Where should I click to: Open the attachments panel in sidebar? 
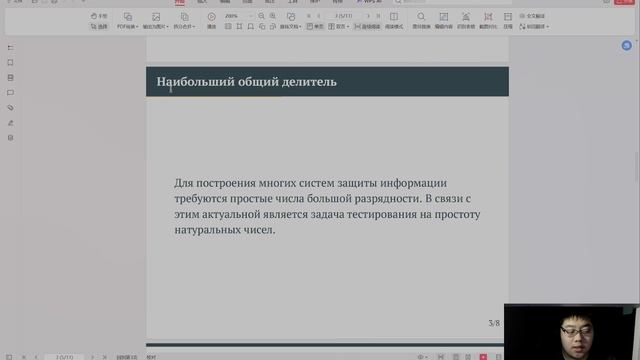click(10, 108)
